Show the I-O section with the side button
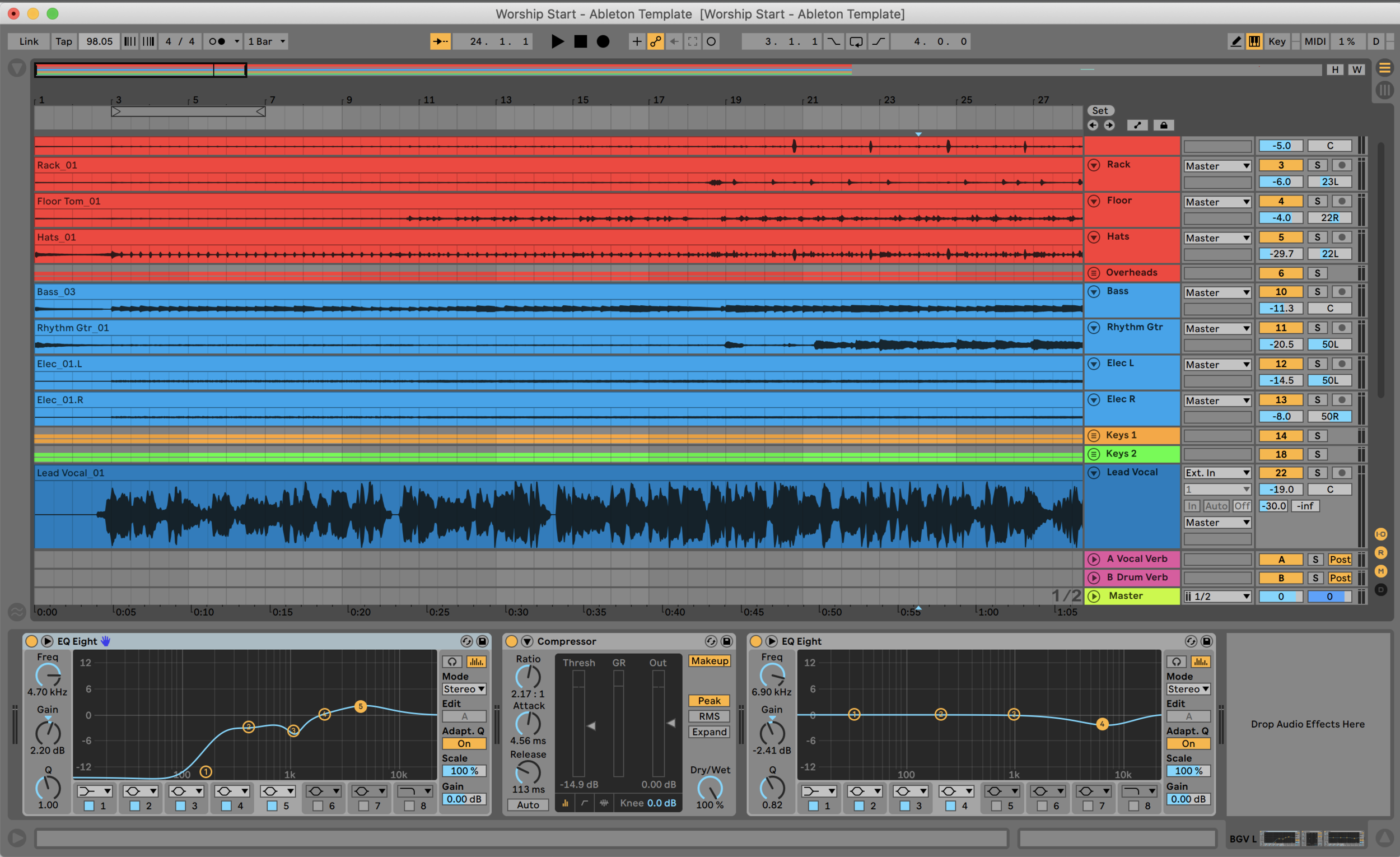The image size is (1400, 857). coord(1381,534)
